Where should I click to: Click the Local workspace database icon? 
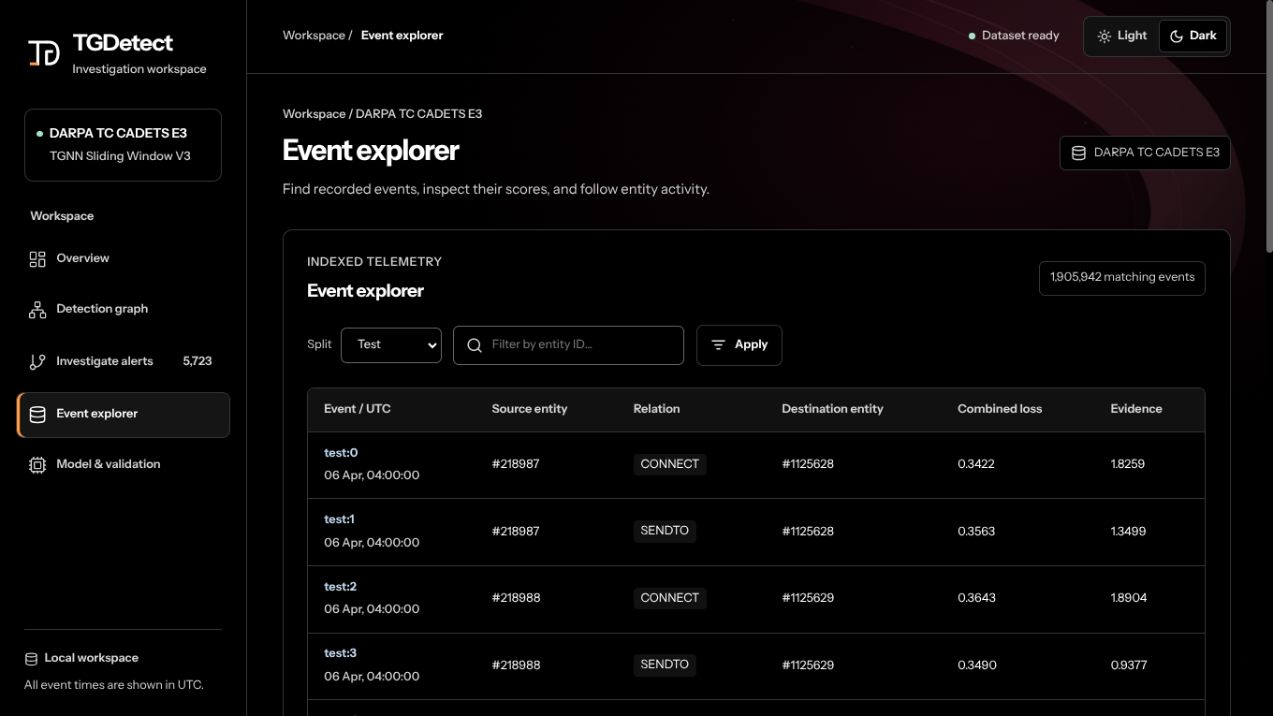(x=31, y=659)
